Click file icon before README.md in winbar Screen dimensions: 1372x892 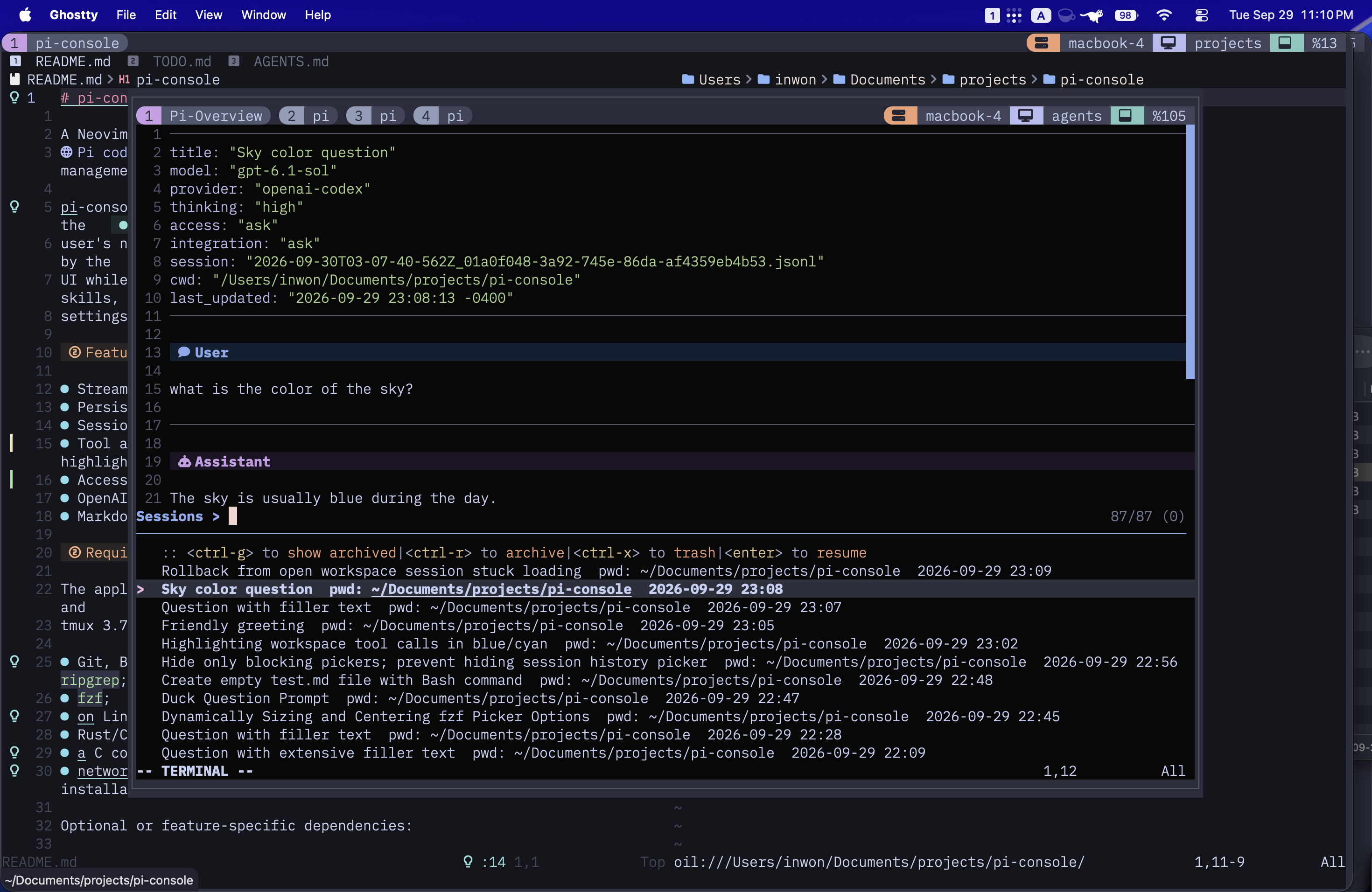(x=15, y=79)
